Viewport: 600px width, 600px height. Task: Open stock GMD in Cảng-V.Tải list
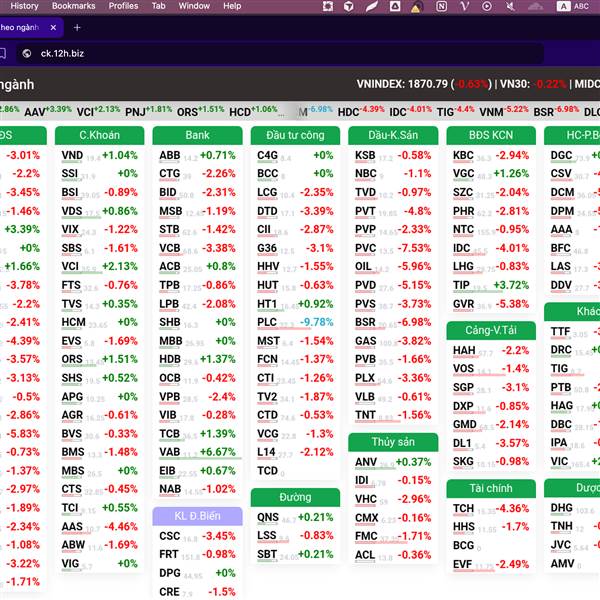click(x=465, y=425)
